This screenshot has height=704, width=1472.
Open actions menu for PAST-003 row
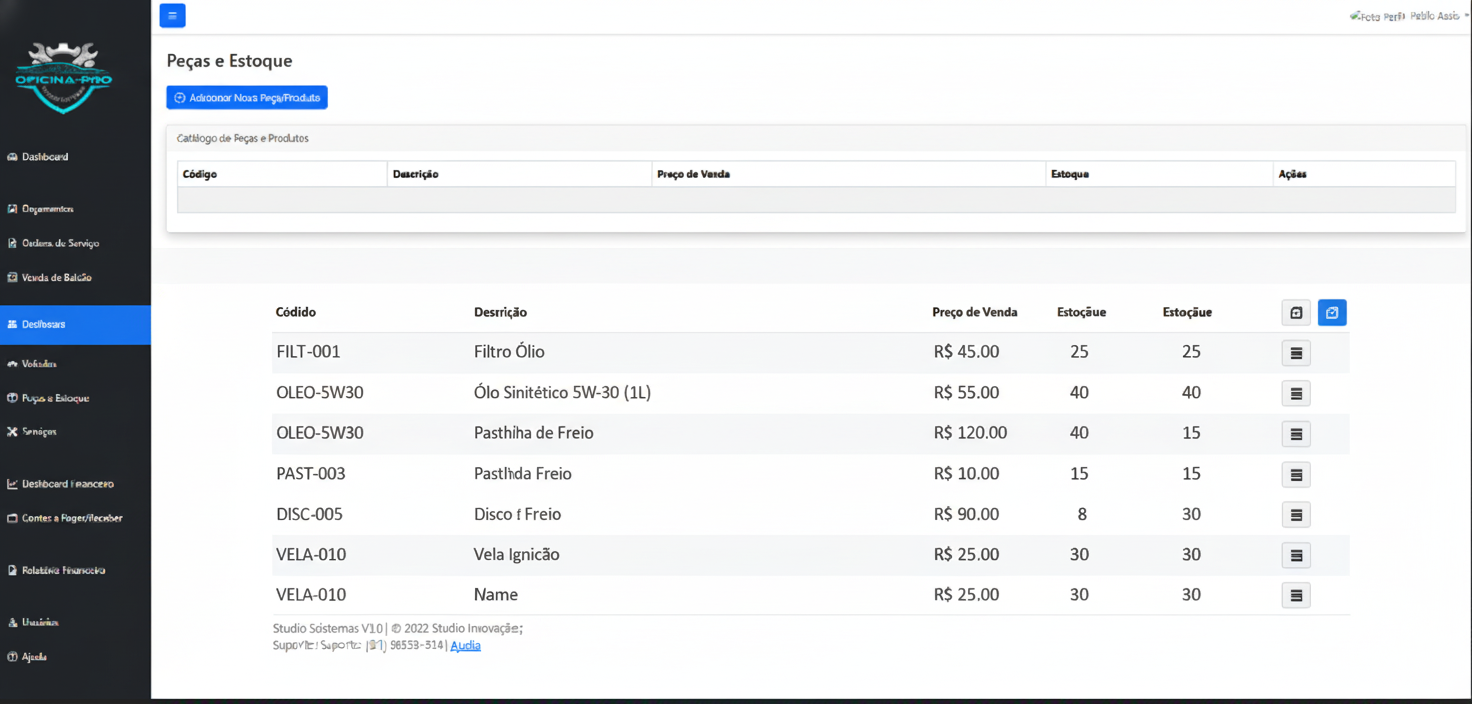[1296, 474]
